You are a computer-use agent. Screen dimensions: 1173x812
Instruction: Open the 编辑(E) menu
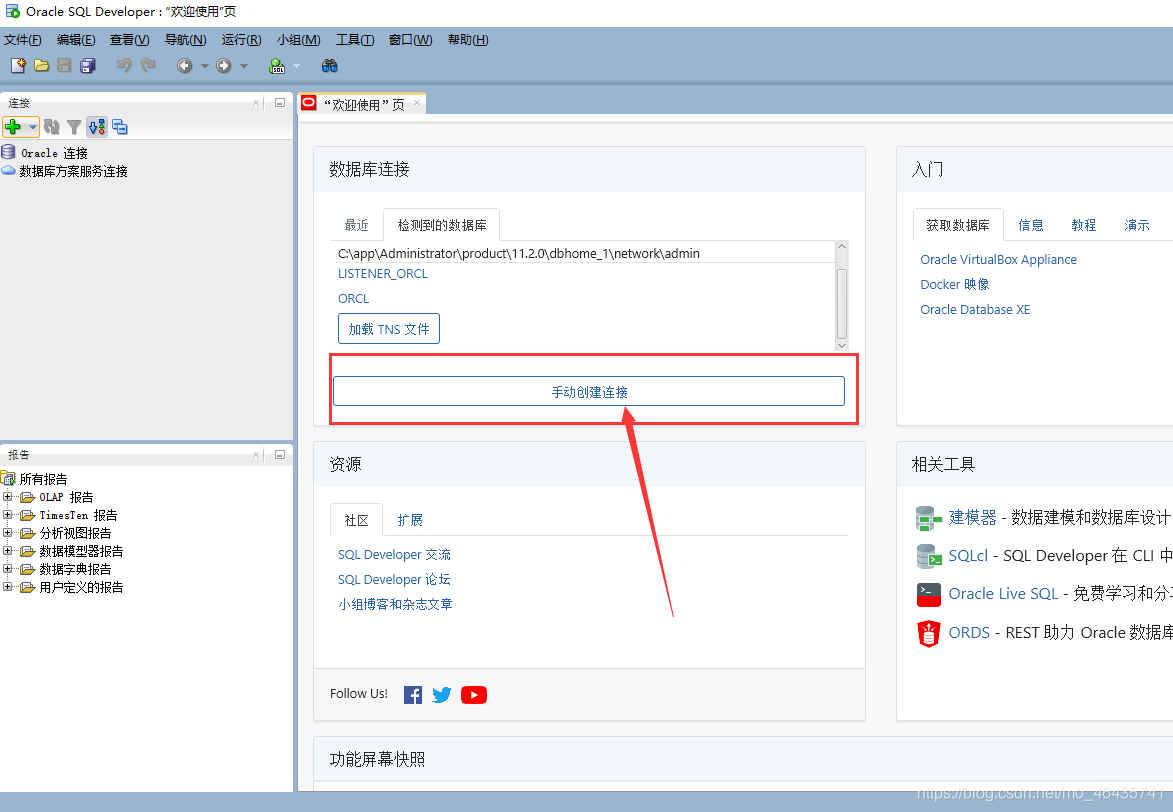click(x=76, y=40)
